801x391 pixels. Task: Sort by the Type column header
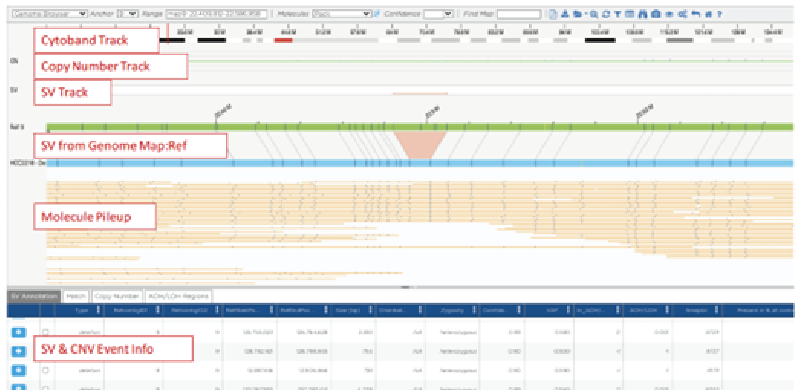79,310
